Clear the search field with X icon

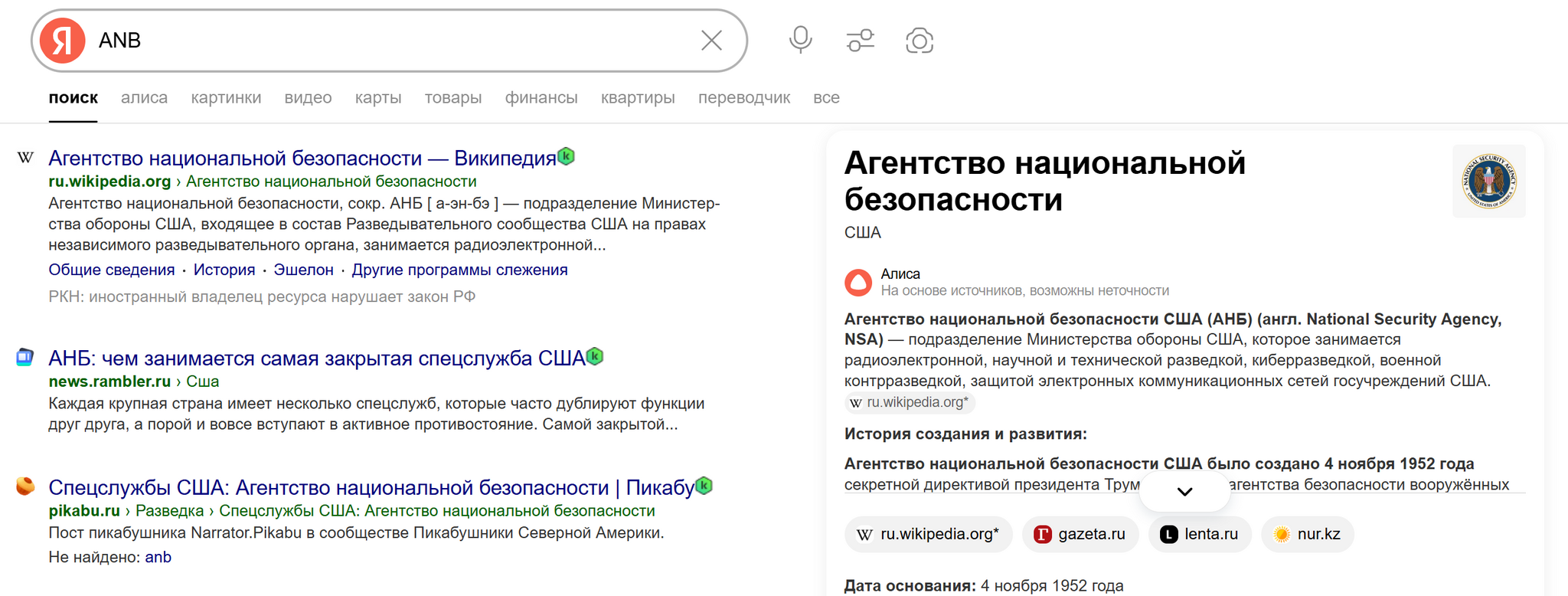pyautogui.click(x=711, y=41)
